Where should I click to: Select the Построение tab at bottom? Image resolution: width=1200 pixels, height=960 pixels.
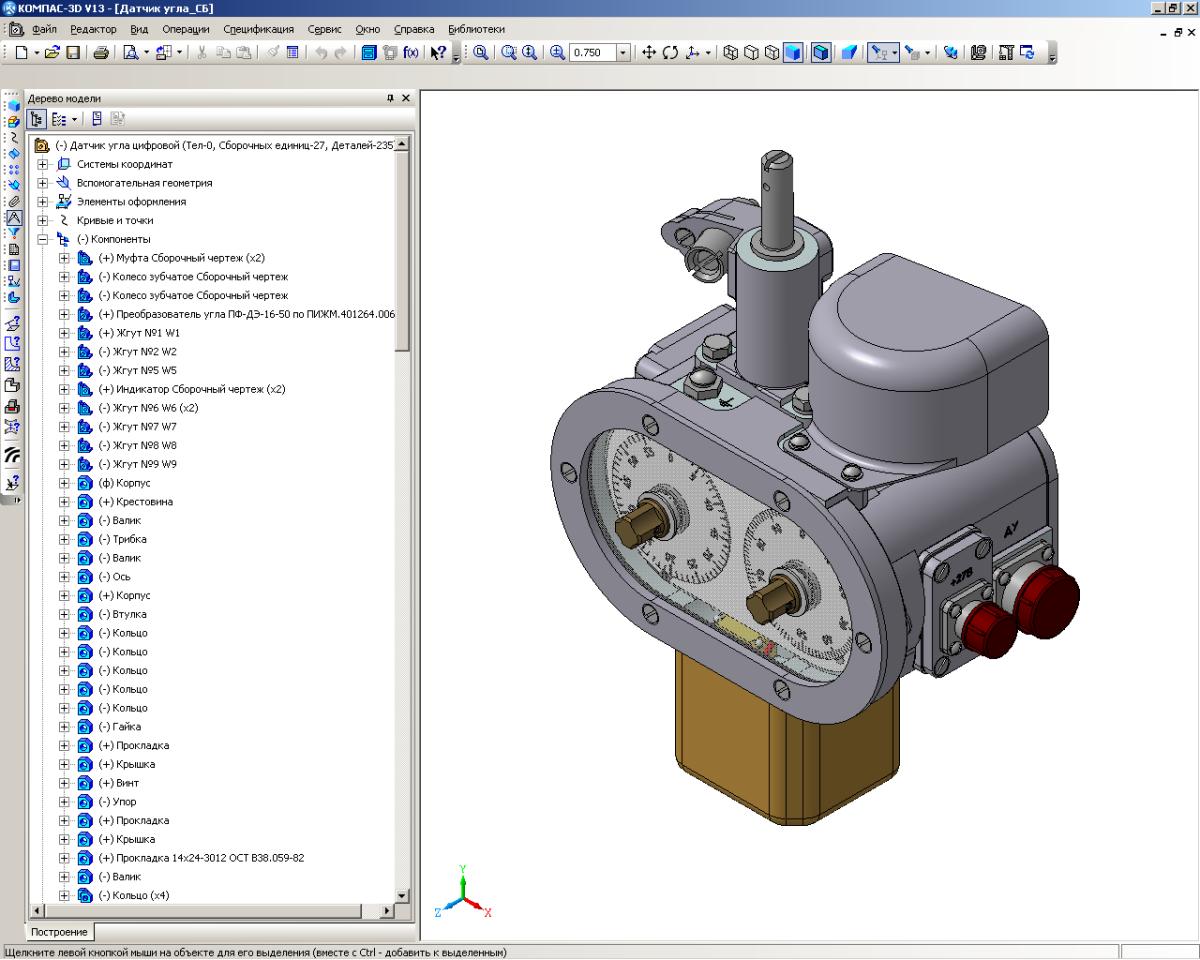(x=61, y=932)
